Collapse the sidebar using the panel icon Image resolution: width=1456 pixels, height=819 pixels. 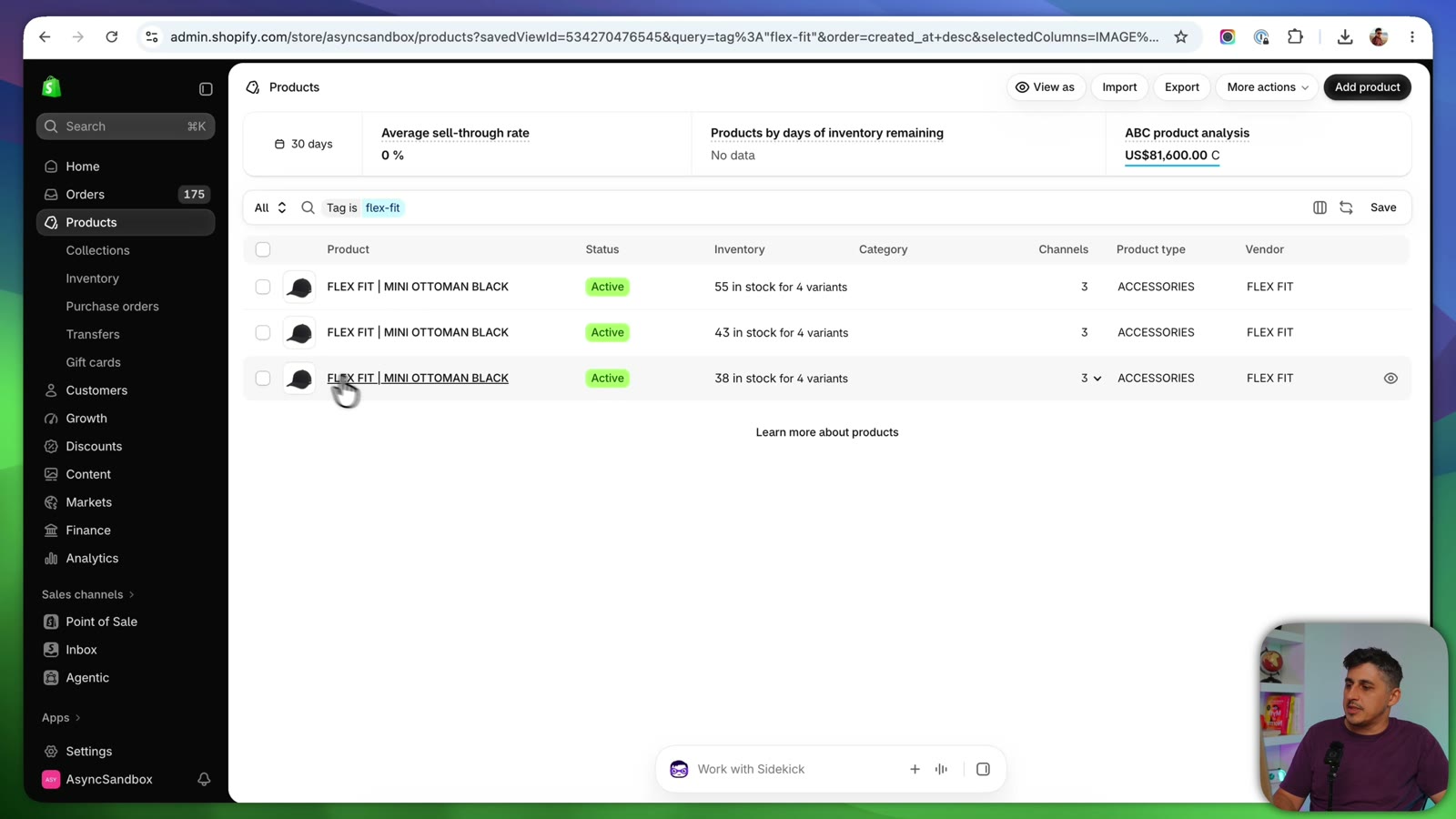(x=206, y=89)
